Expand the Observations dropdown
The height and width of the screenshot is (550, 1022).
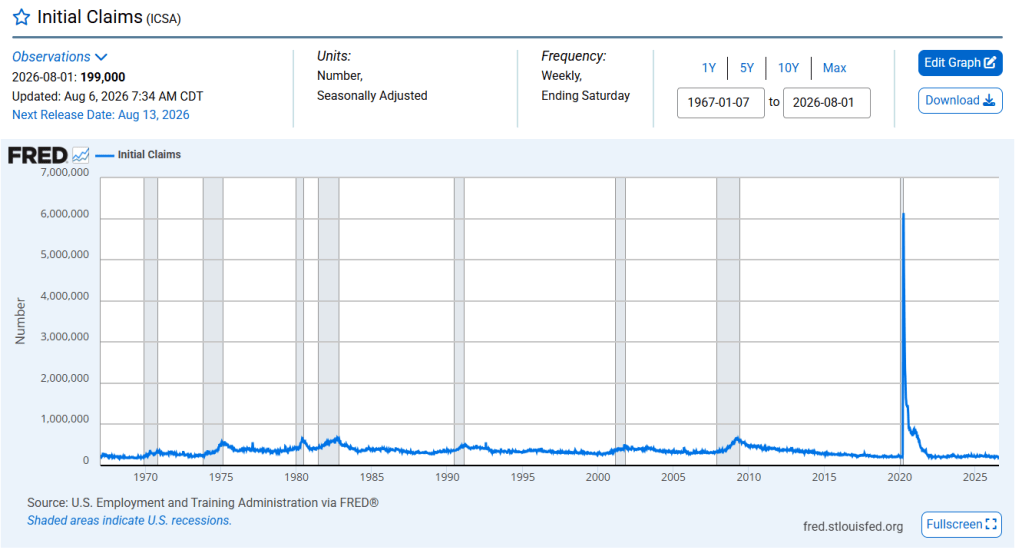pyautogui.click(x=59, y=57)
